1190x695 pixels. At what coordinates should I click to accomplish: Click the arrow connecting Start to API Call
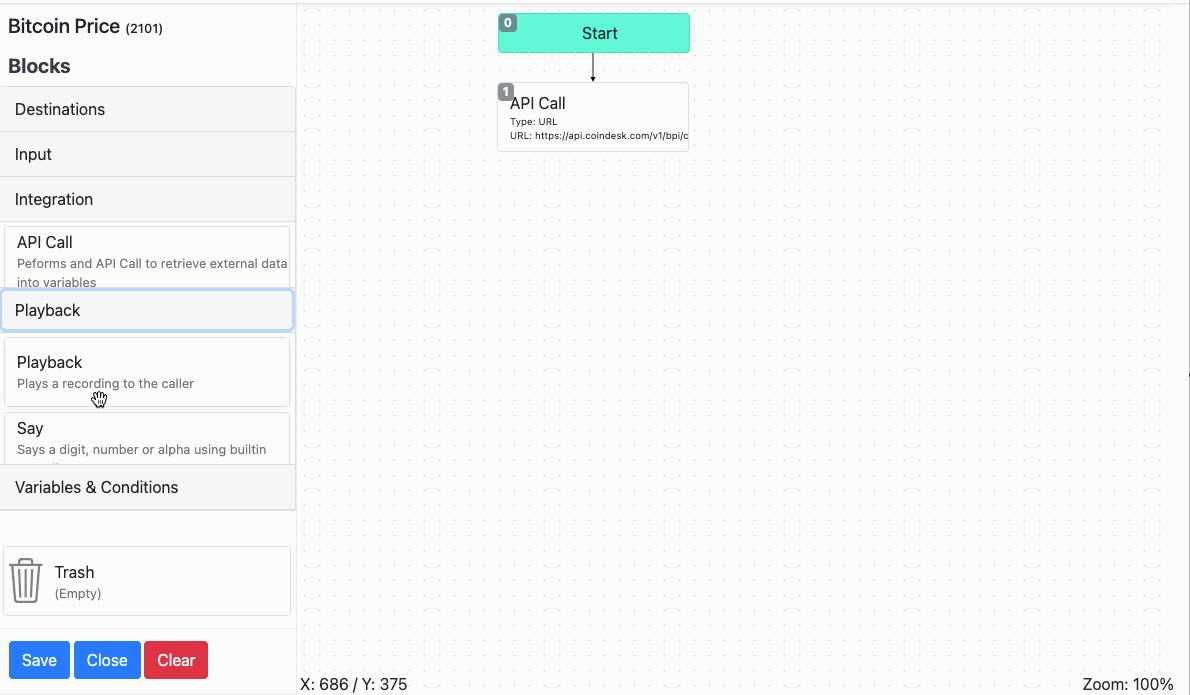[x=593, y=68]
